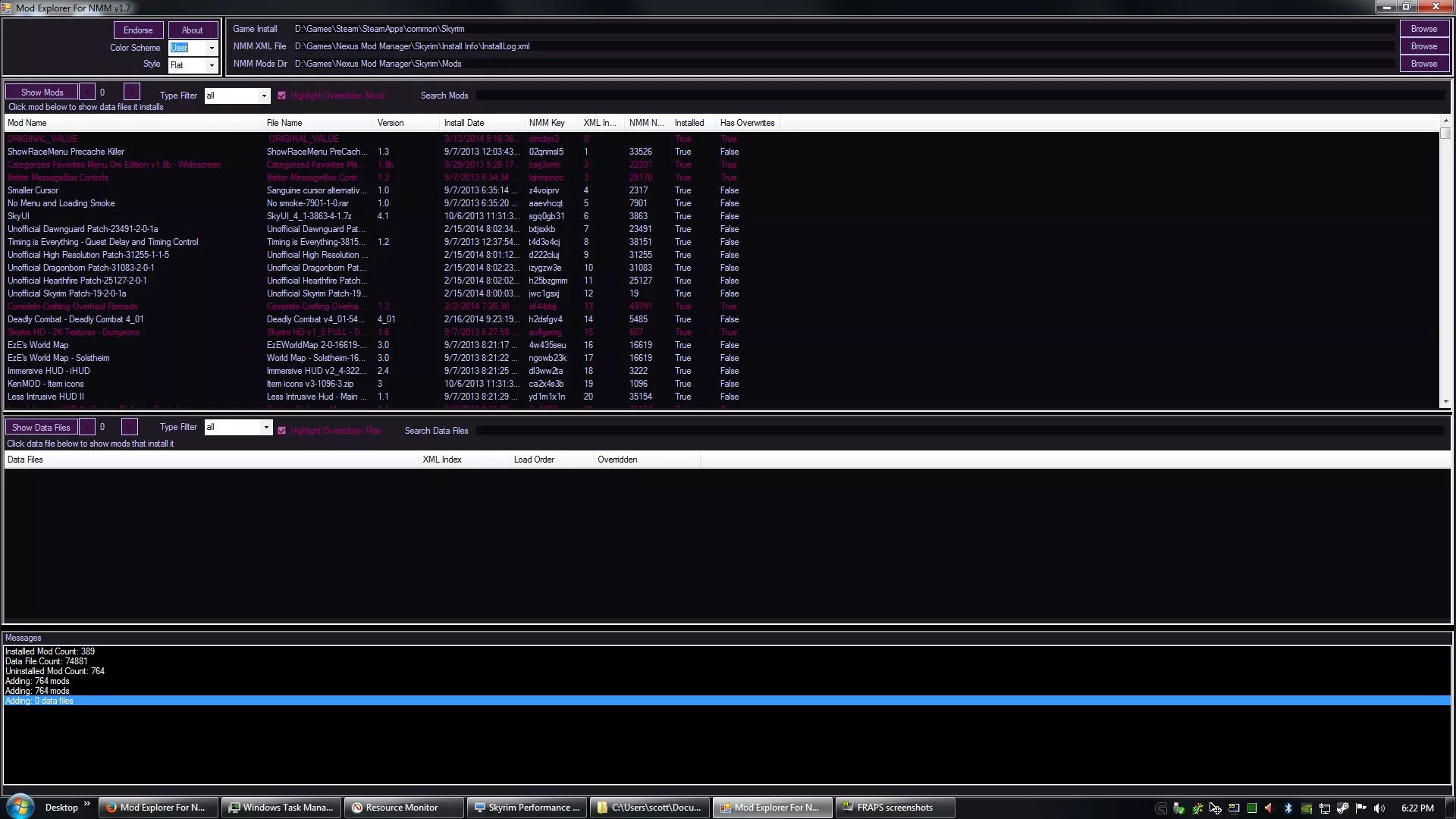
Task: Click the volume speaker tray icon
Action: pyautogui.click(x=1379, y=808)
